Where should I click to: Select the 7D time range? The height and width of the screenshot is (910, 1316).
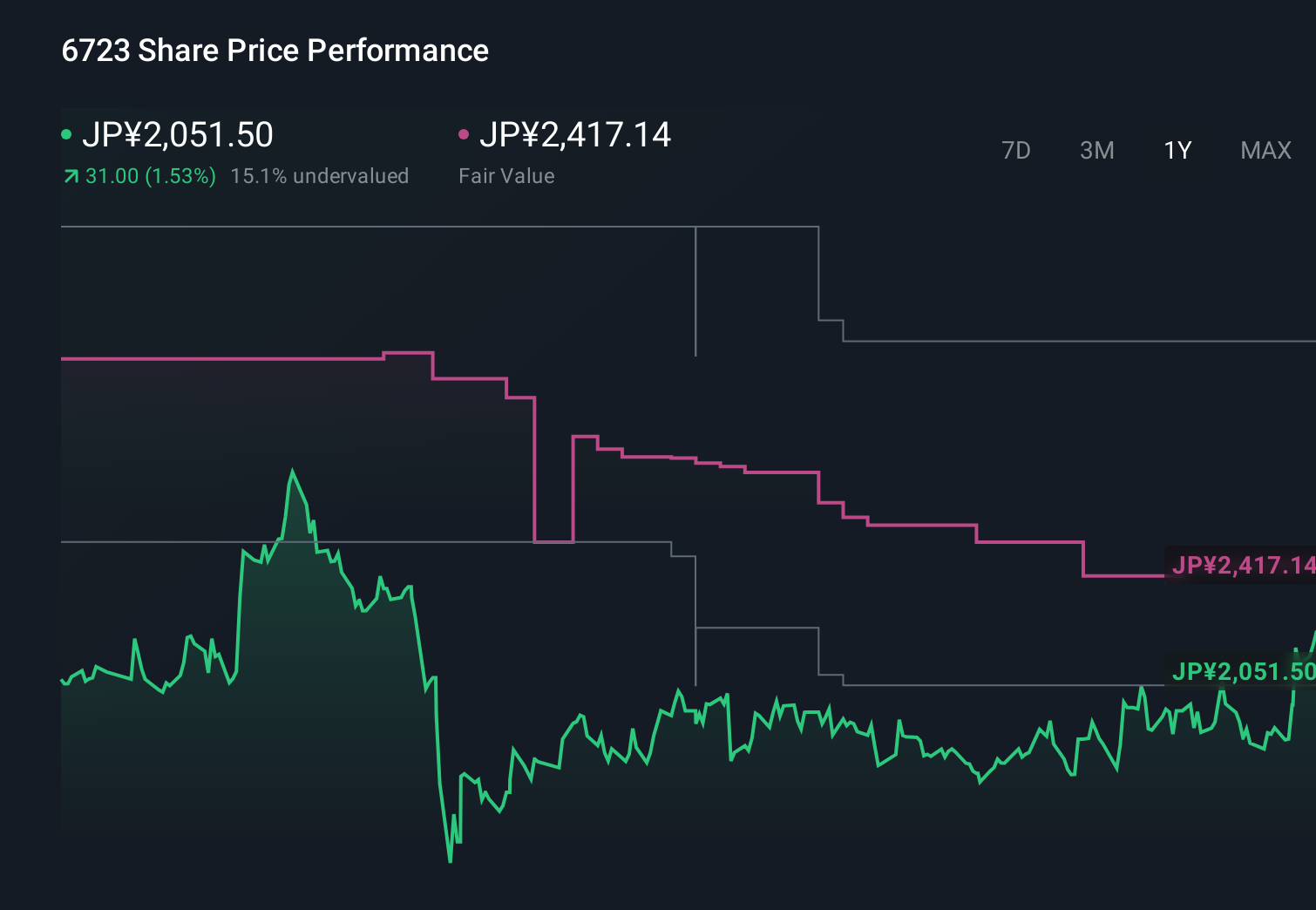[x=1016, y=150]
